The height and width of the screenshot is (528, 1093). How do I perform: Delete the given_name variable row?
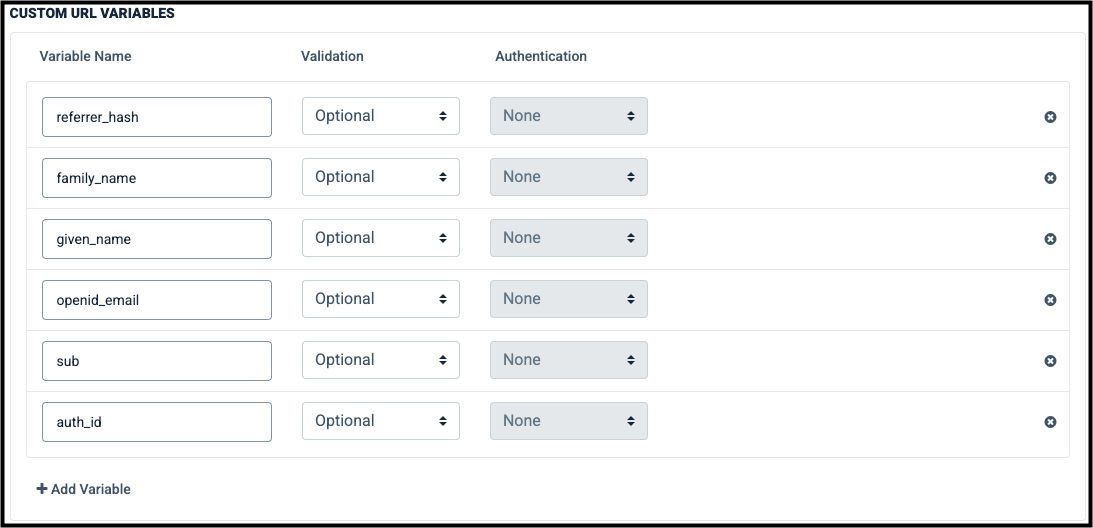1050,239
